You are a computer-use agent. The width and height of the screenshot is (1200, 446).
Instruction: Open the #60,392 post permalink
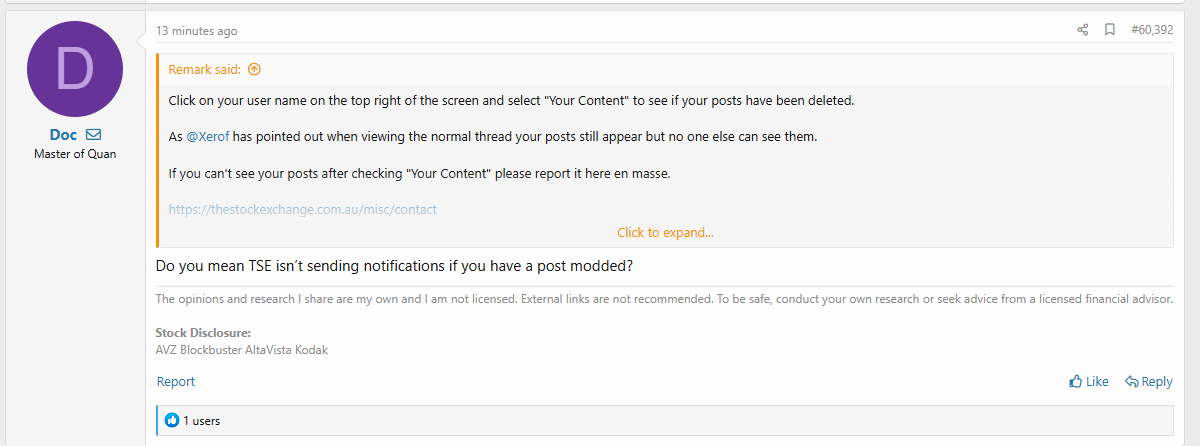1152,30
